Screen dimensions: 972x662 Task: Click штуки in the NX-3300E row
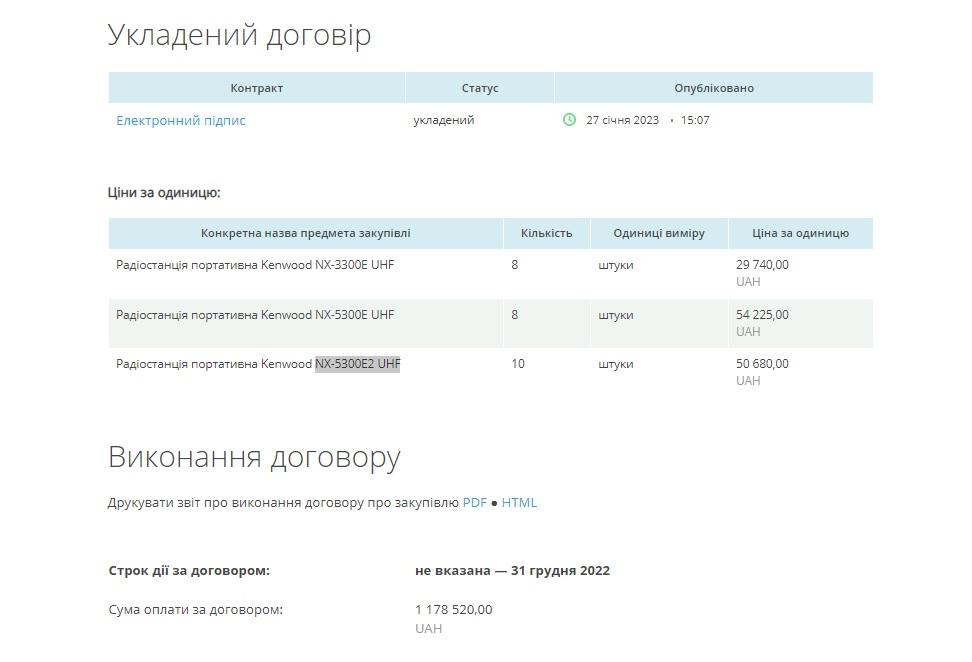616,265
